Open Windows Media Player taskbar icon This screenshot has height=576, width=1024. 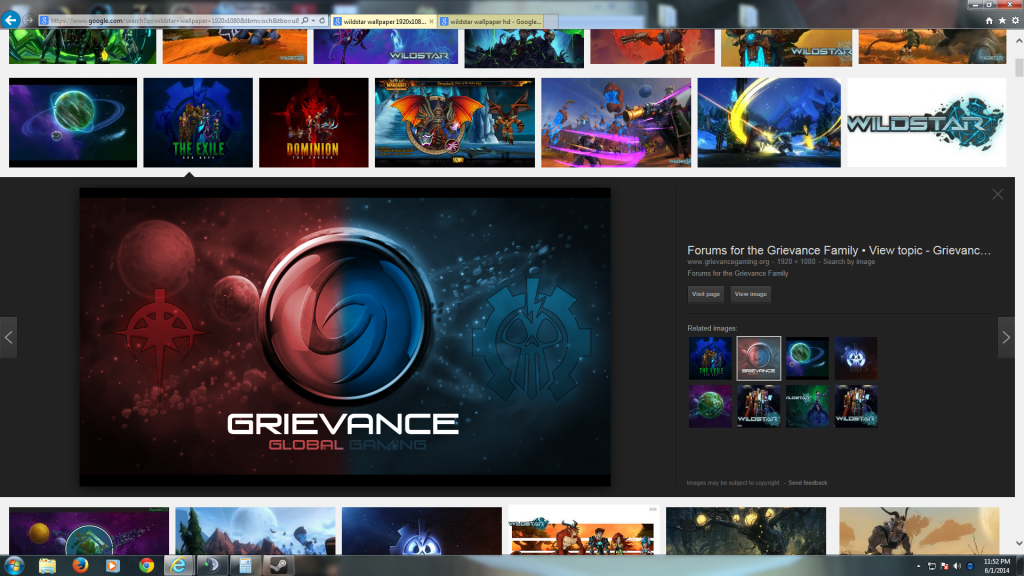(x=113, y=566)
